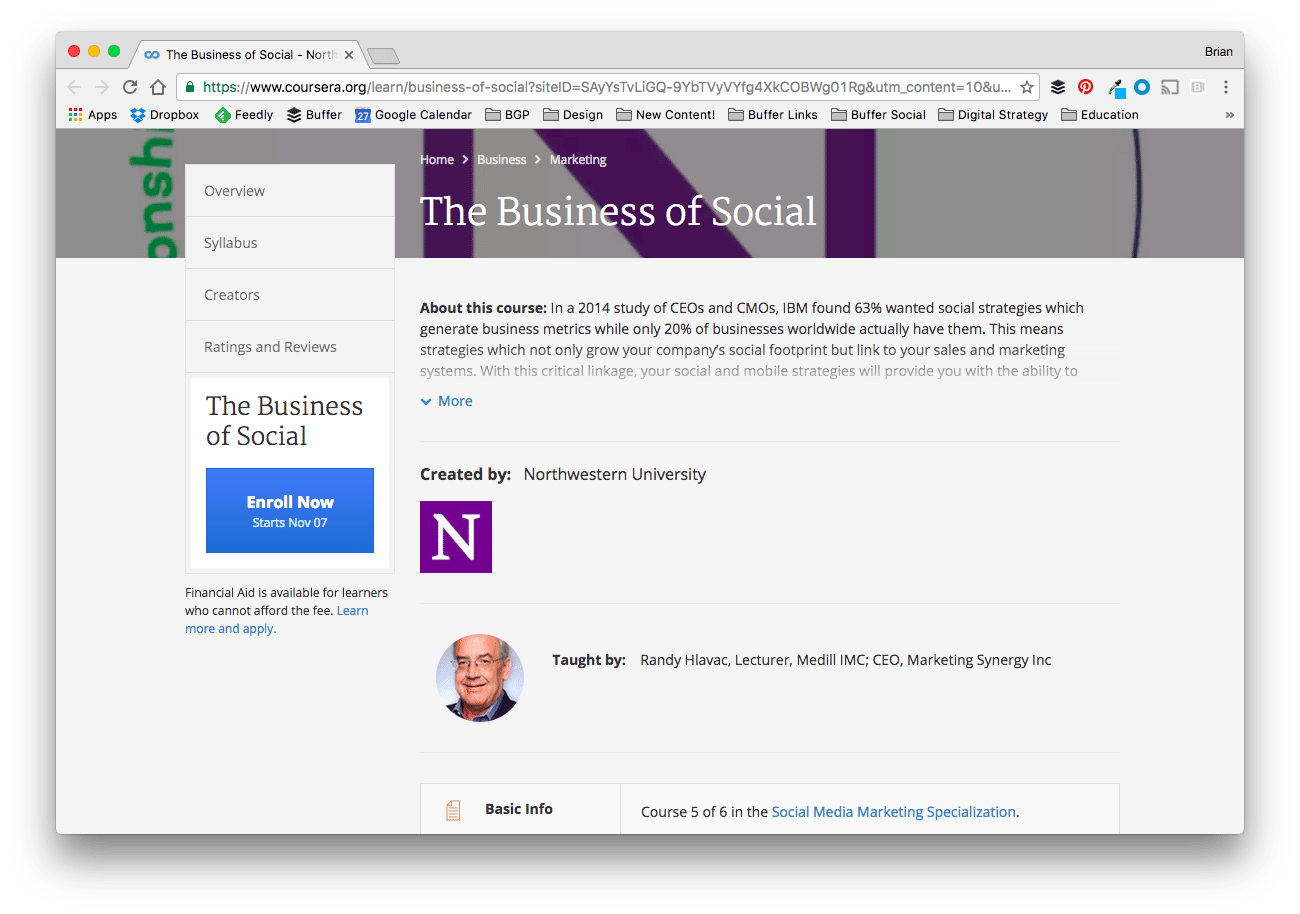Screen dimensions: 1300x914
Task: Open the Feedly bookmark
Action: (x=243, y=114)
